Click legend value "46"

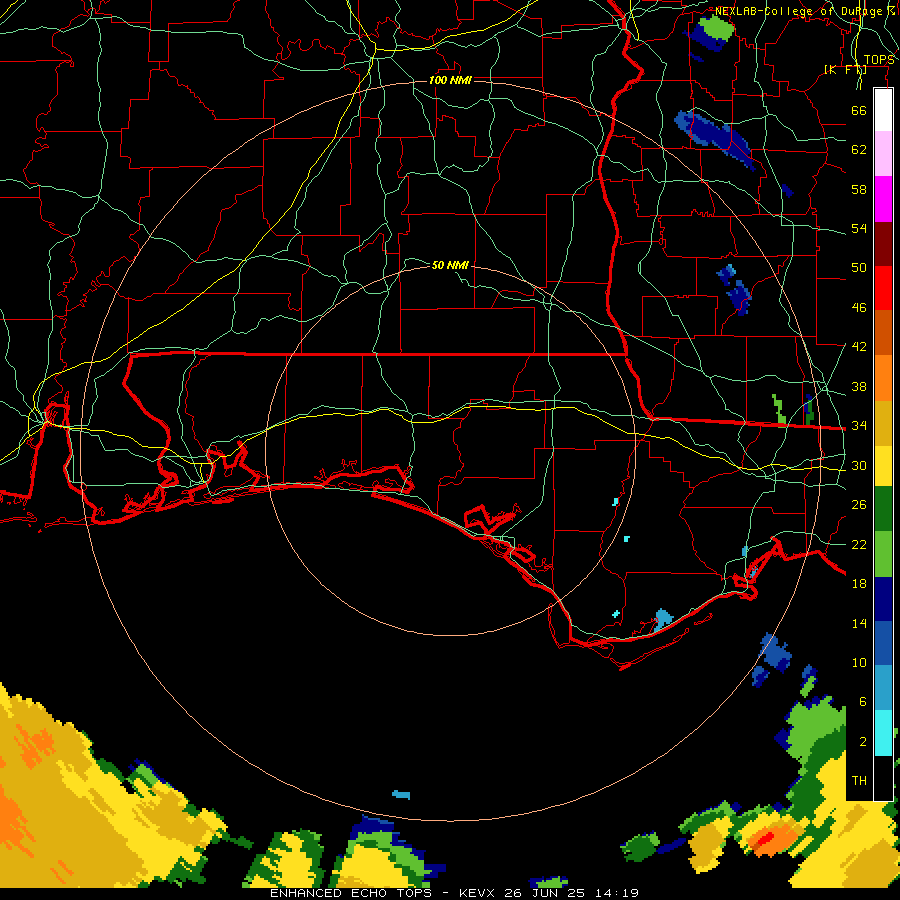[859, 308]
